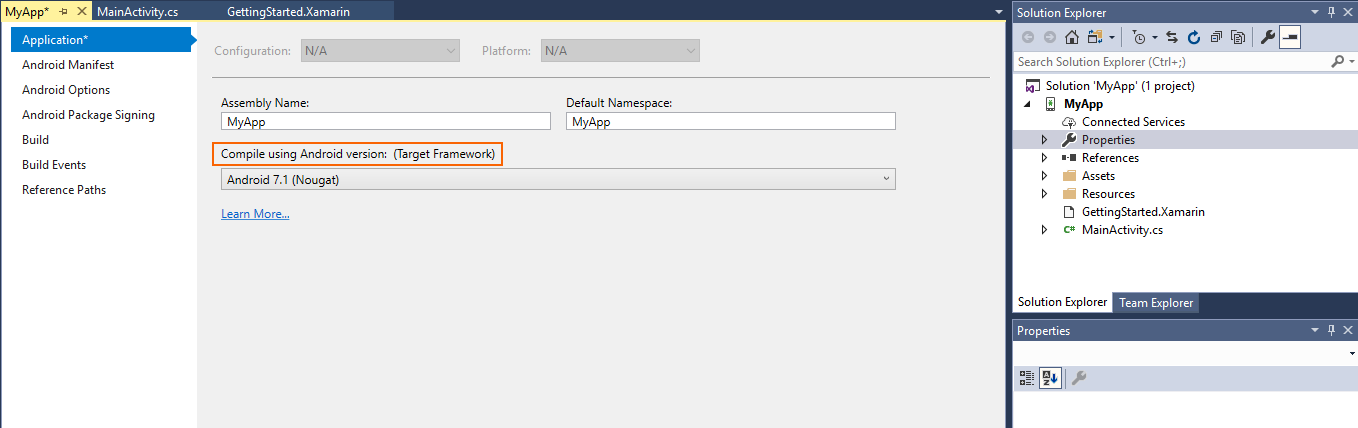Pin the Solution Explorer panel with auto-hide pin
The height and width of the screenshot is (428, 1358).
(1330, 12)
